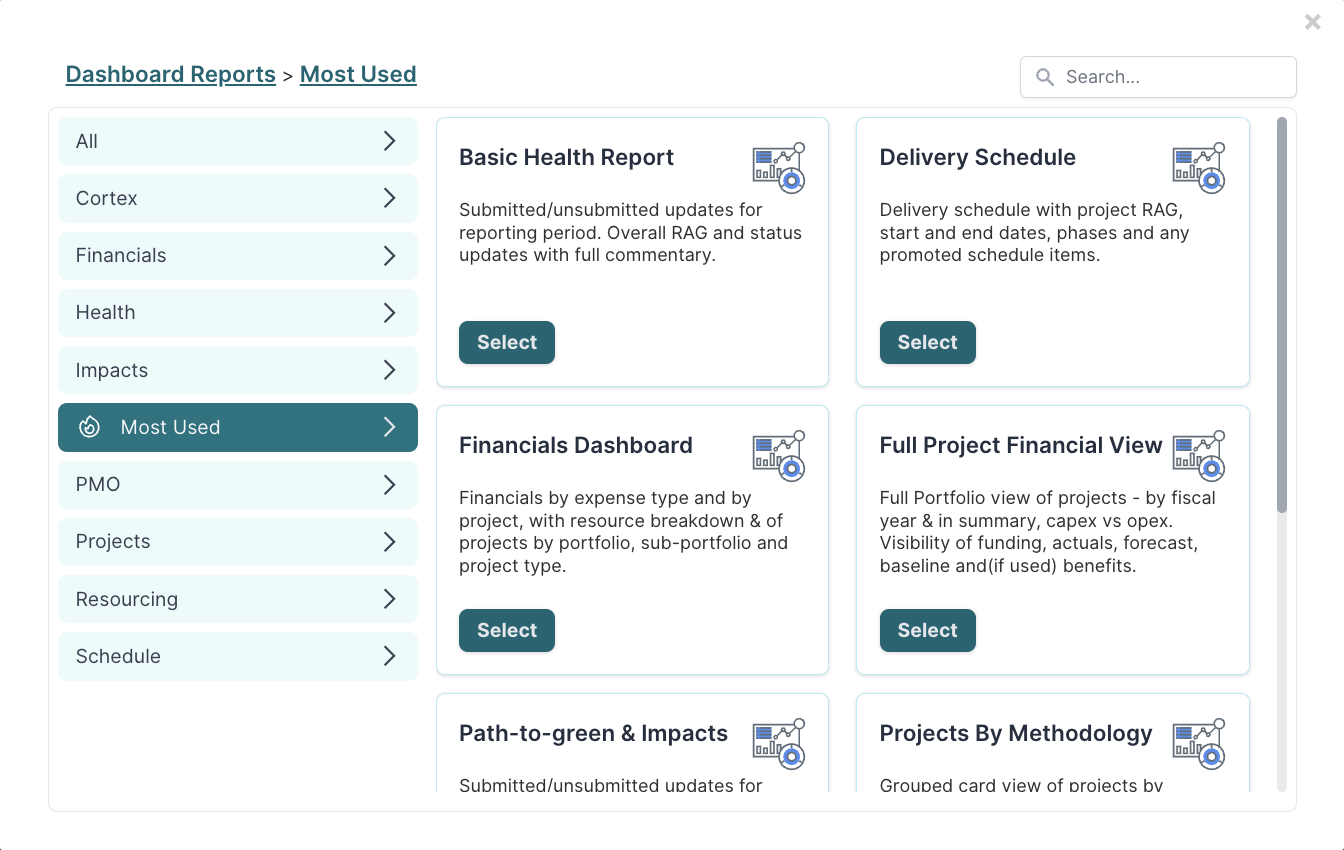Image resolution: width=1344 pixels, height=850 pixels.
Task: Click the flame icon beside Most Used
Action: (89, 427)
